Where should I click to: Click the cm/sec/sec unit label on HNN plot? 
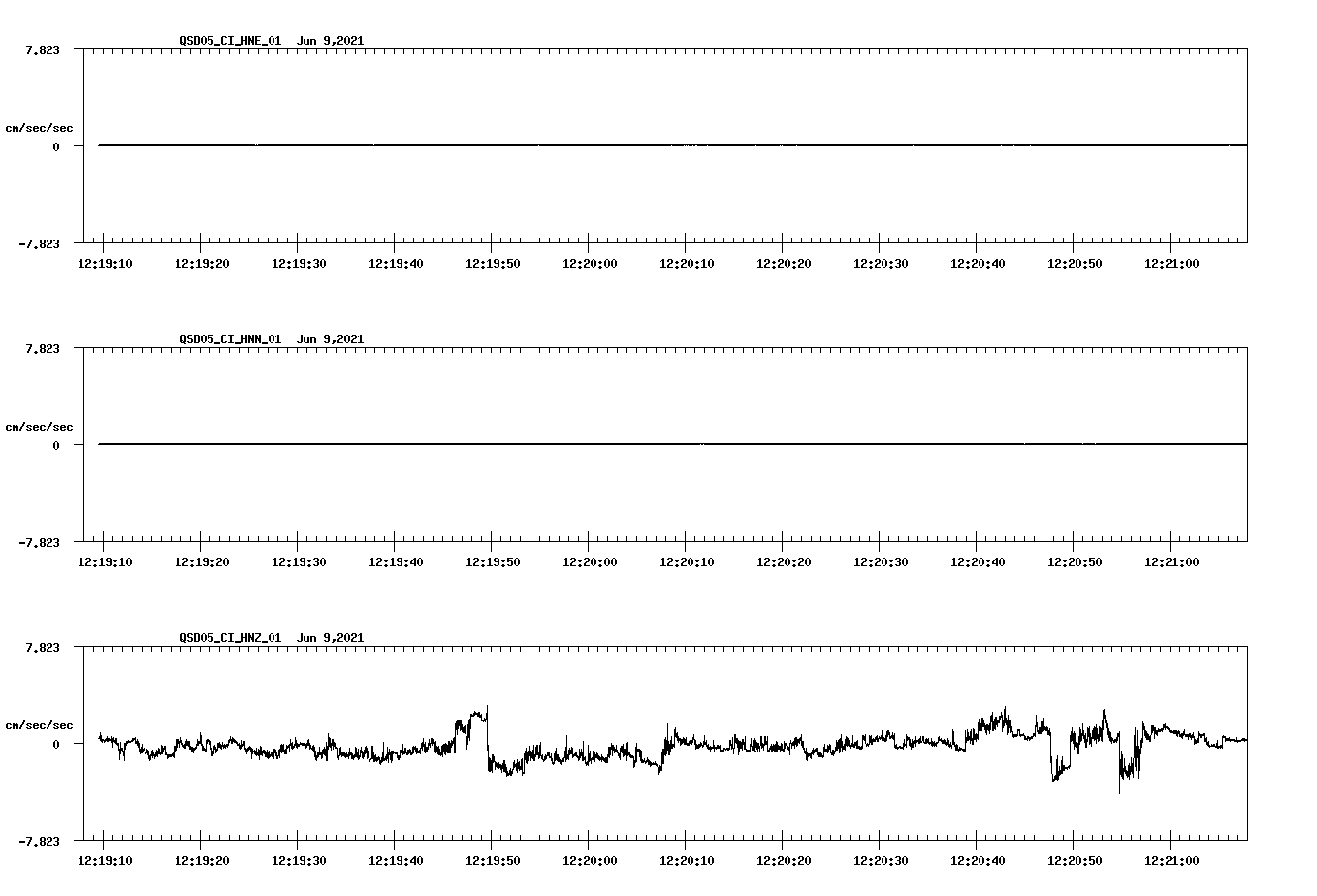pyautogui.click(x=39, y=428)
